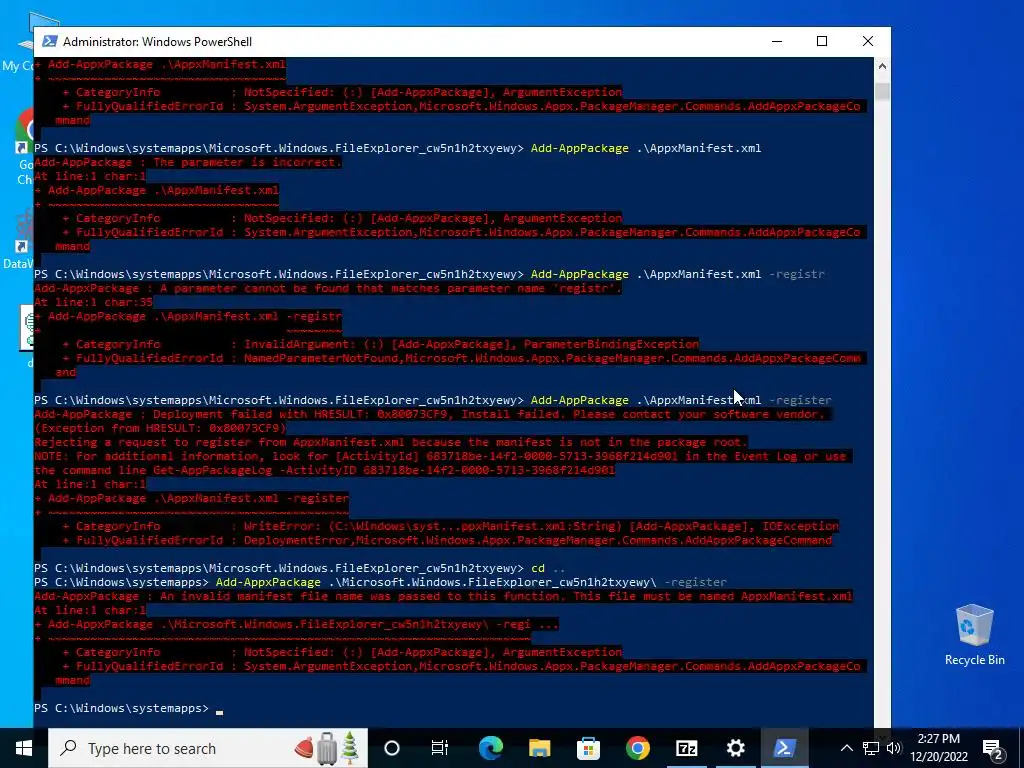
Task: Click 'NamedParameterNotFound' FullyQualifiedErrorId line
Action: [x=462, y=358]
